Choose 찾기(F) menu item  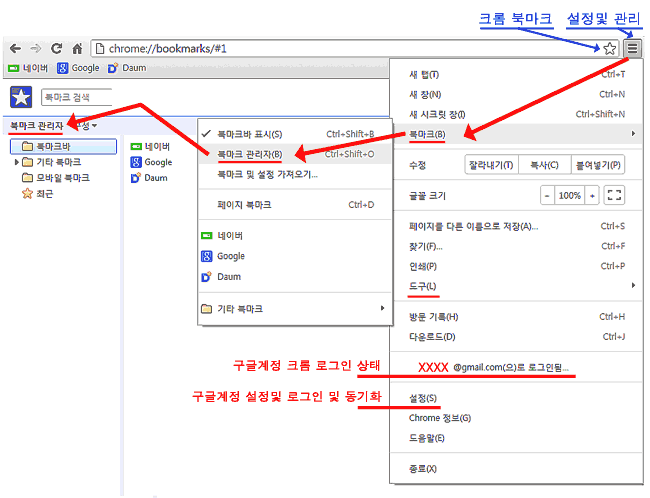(517, 246)
